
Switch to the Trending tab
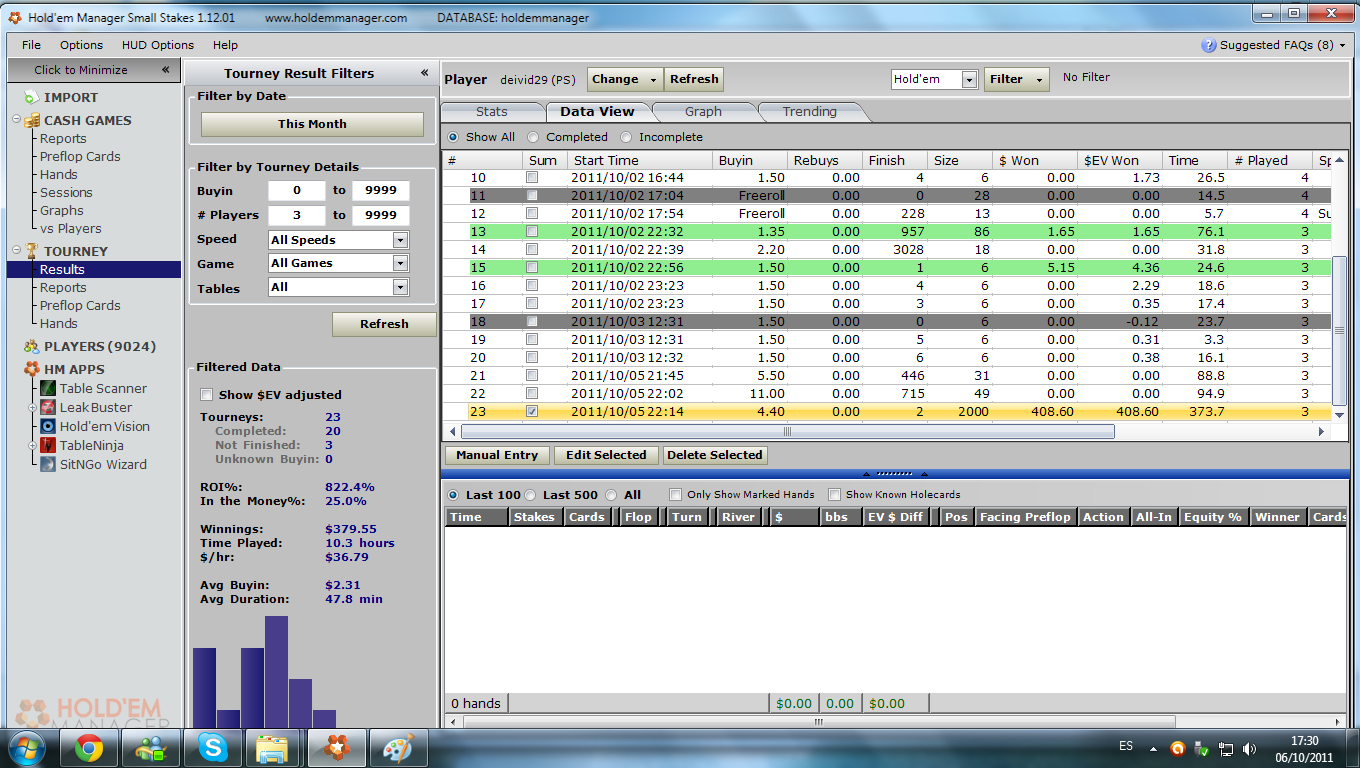pos(810,111)
